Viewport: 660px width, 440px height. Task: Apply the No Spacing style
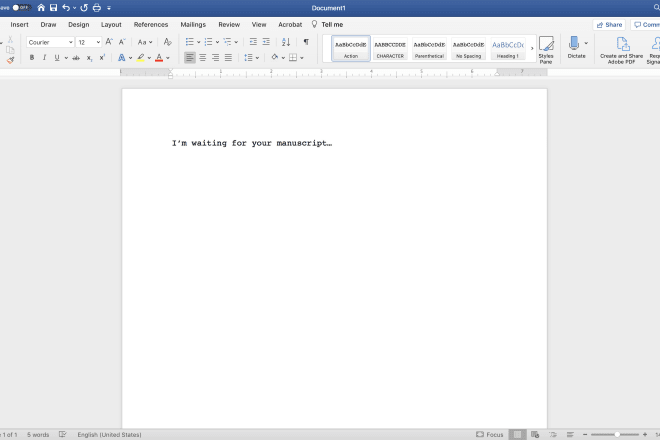tap(468, 49)
